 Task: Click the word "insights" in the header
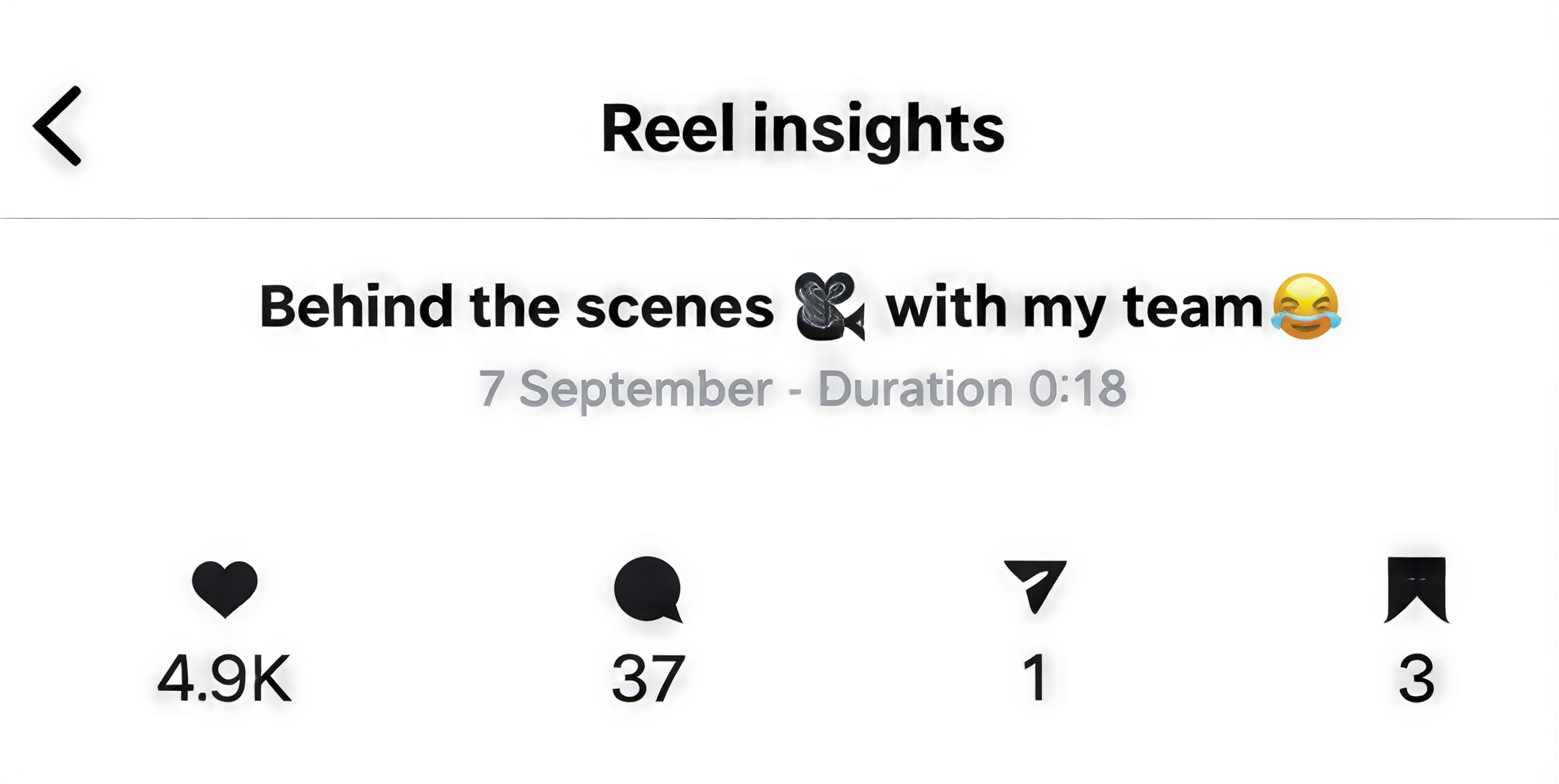[878, 130]
